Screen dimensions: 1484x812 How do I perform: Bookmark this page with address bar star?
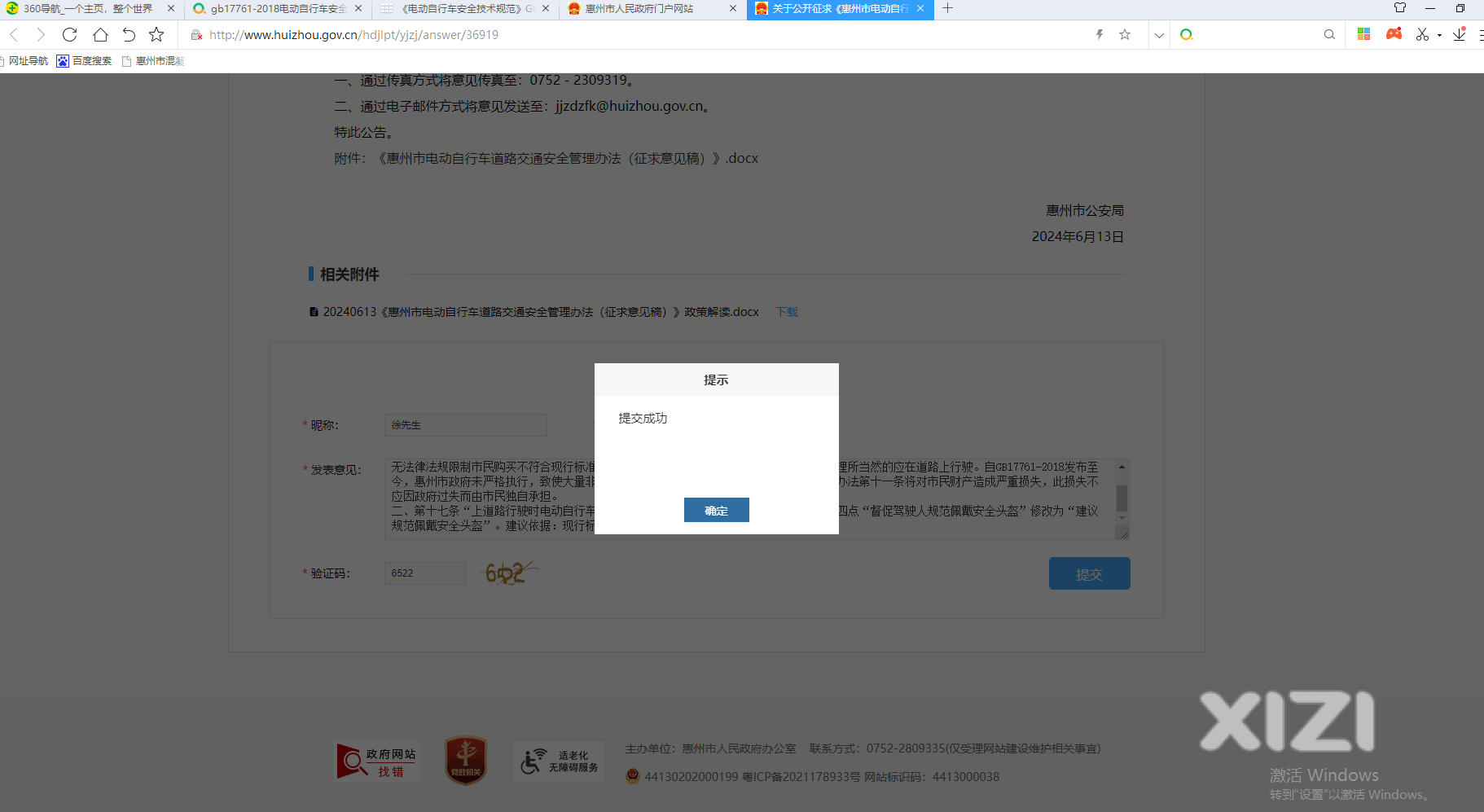pyautogui.click(x=1125, y=34)
